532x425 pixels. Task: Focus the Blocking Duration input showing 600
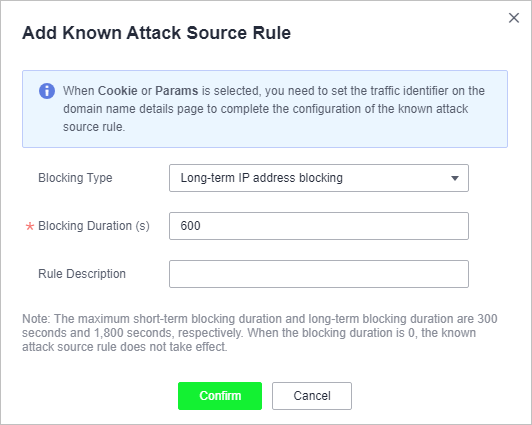click(x=319, y=226)
